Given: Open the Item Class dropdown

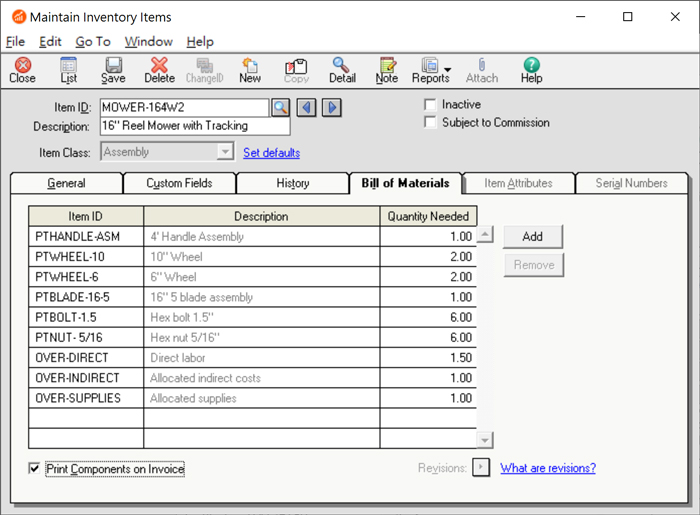Looking at the screenshot, I should tap(225, 152).
